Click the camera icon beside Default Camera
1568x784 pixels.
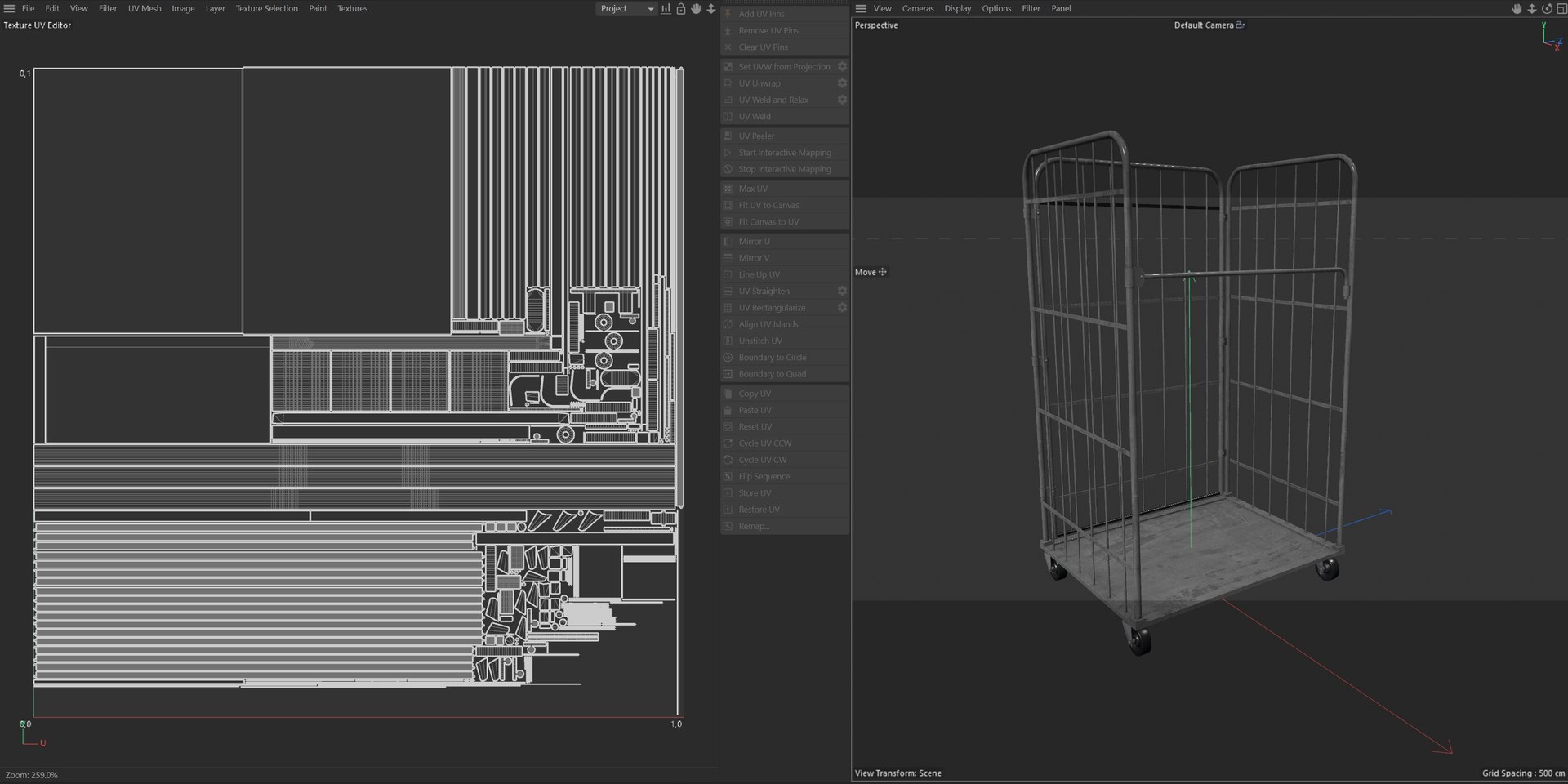tap(1241, 24)
